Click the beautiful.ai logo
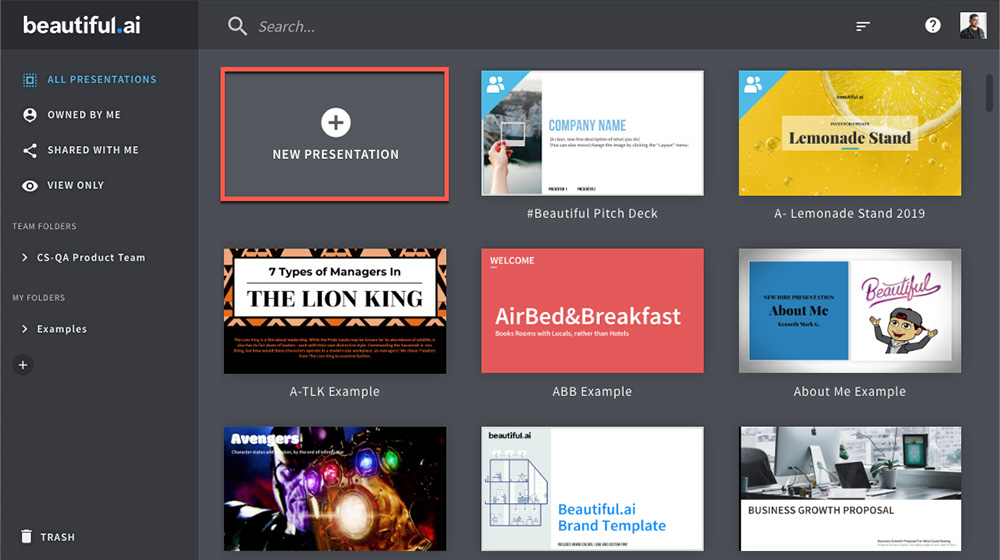 click(x=82, y=26)
